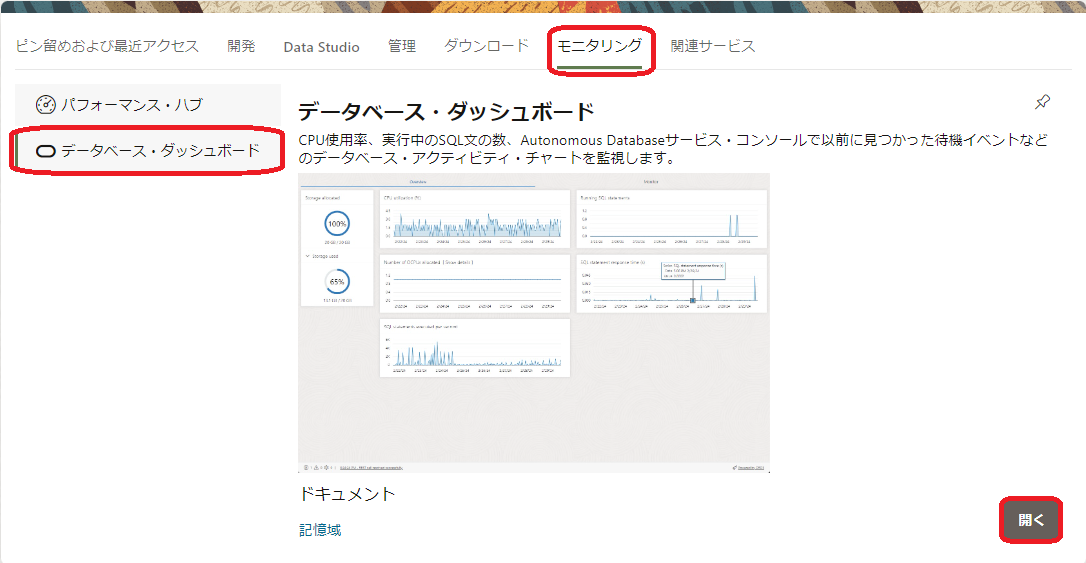Open the ピン留めおよび最近アクセス tab

107,46
